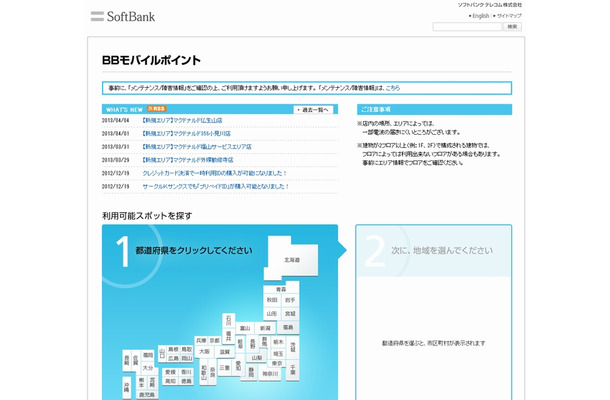Select 埼玉 prefecture tile
This screenshot has height=400, width=610.
278,354
